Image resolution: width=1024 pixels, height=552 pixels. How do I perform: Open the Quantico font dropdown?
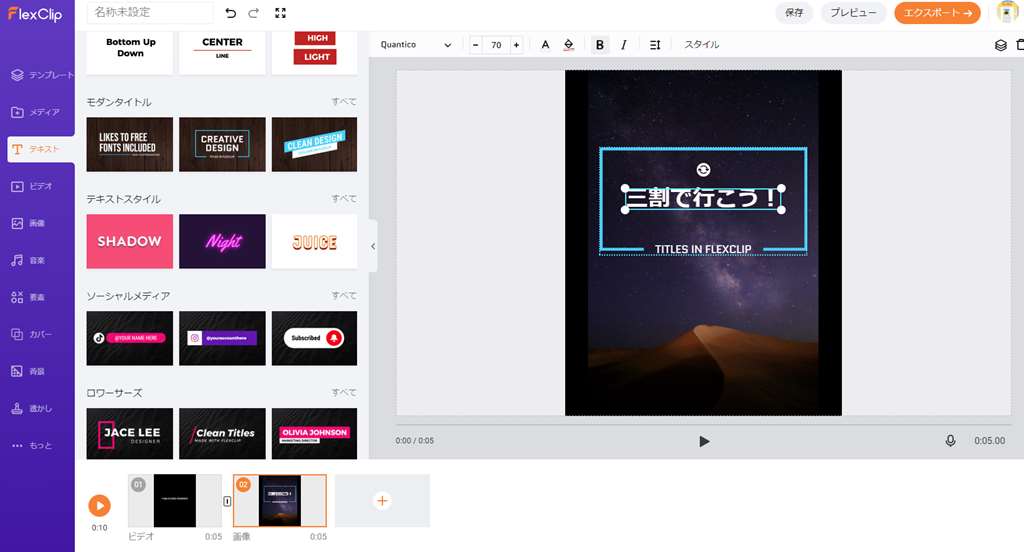point(417,45)
